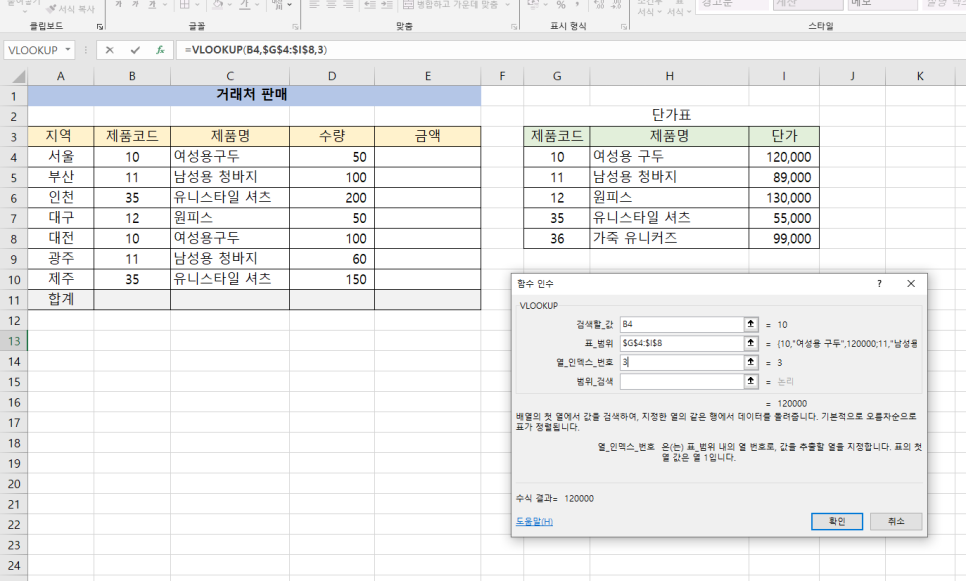Select column A header
This screenshot has height=581, width=966.
click(60, 76)
